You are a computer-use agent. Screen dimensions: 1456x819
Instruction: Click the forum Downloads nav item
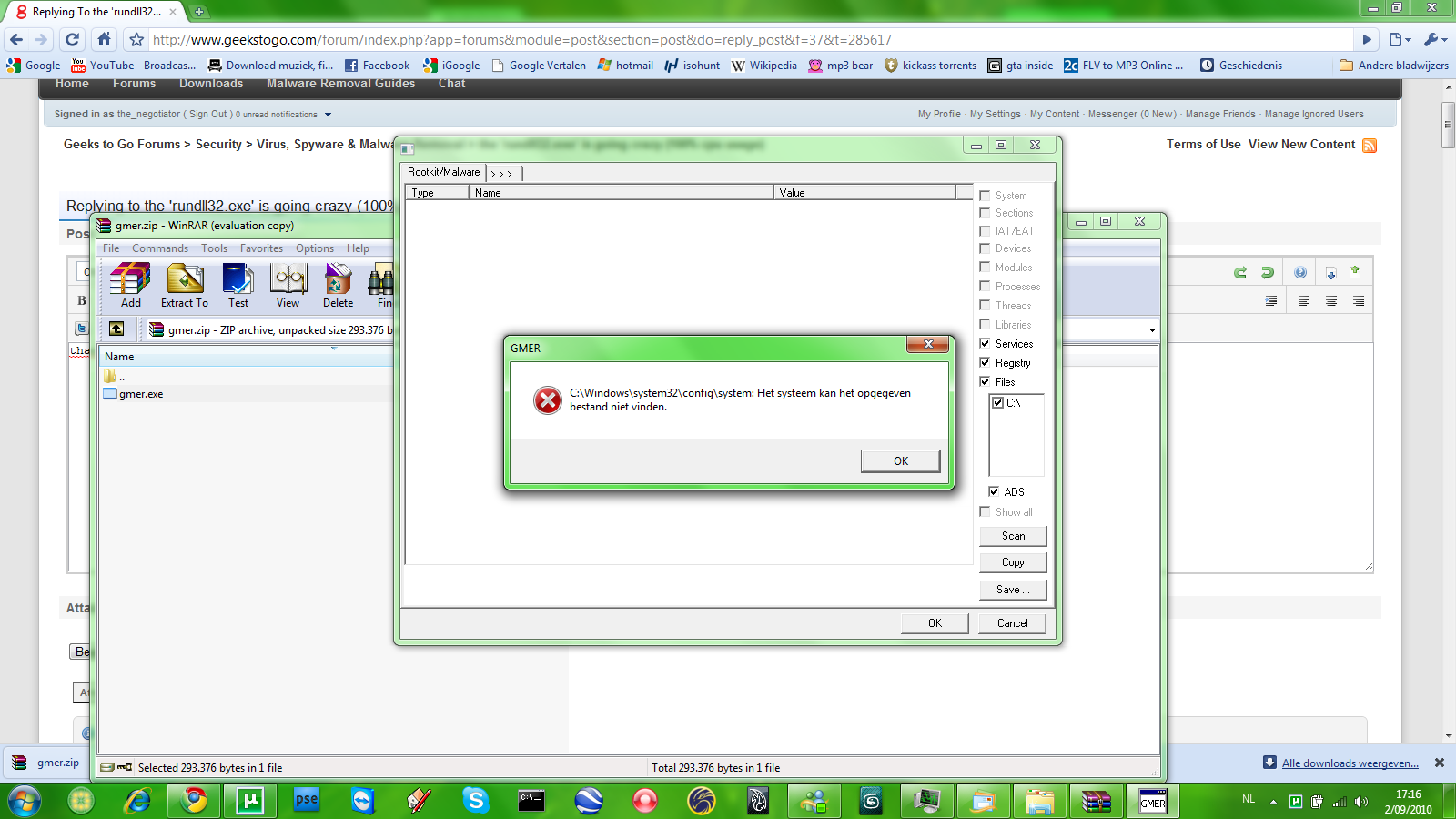[x=211, y=84]
